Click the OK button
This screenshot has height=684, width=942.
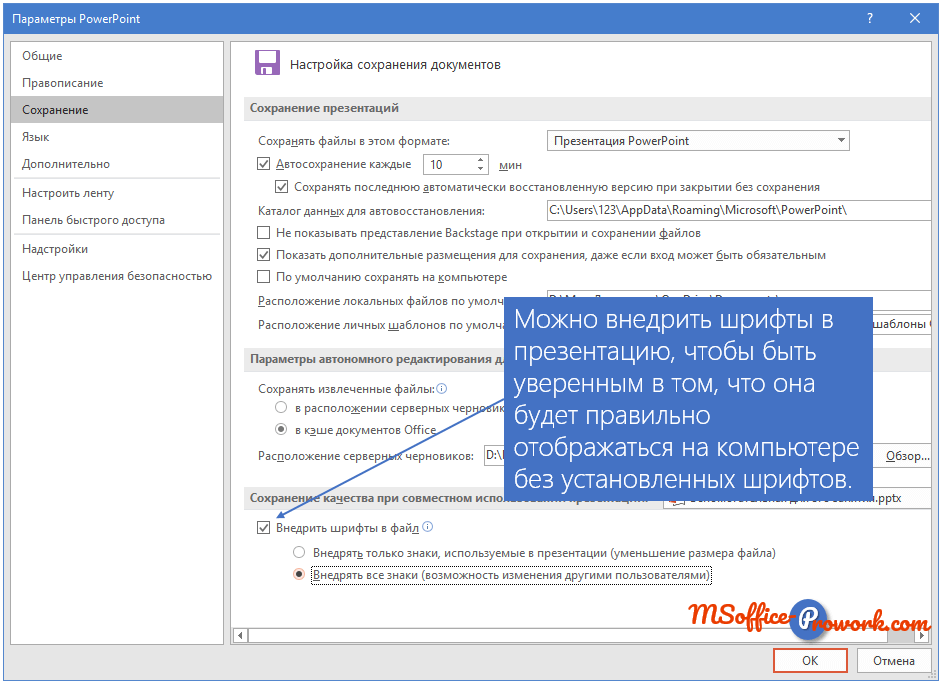810,661
